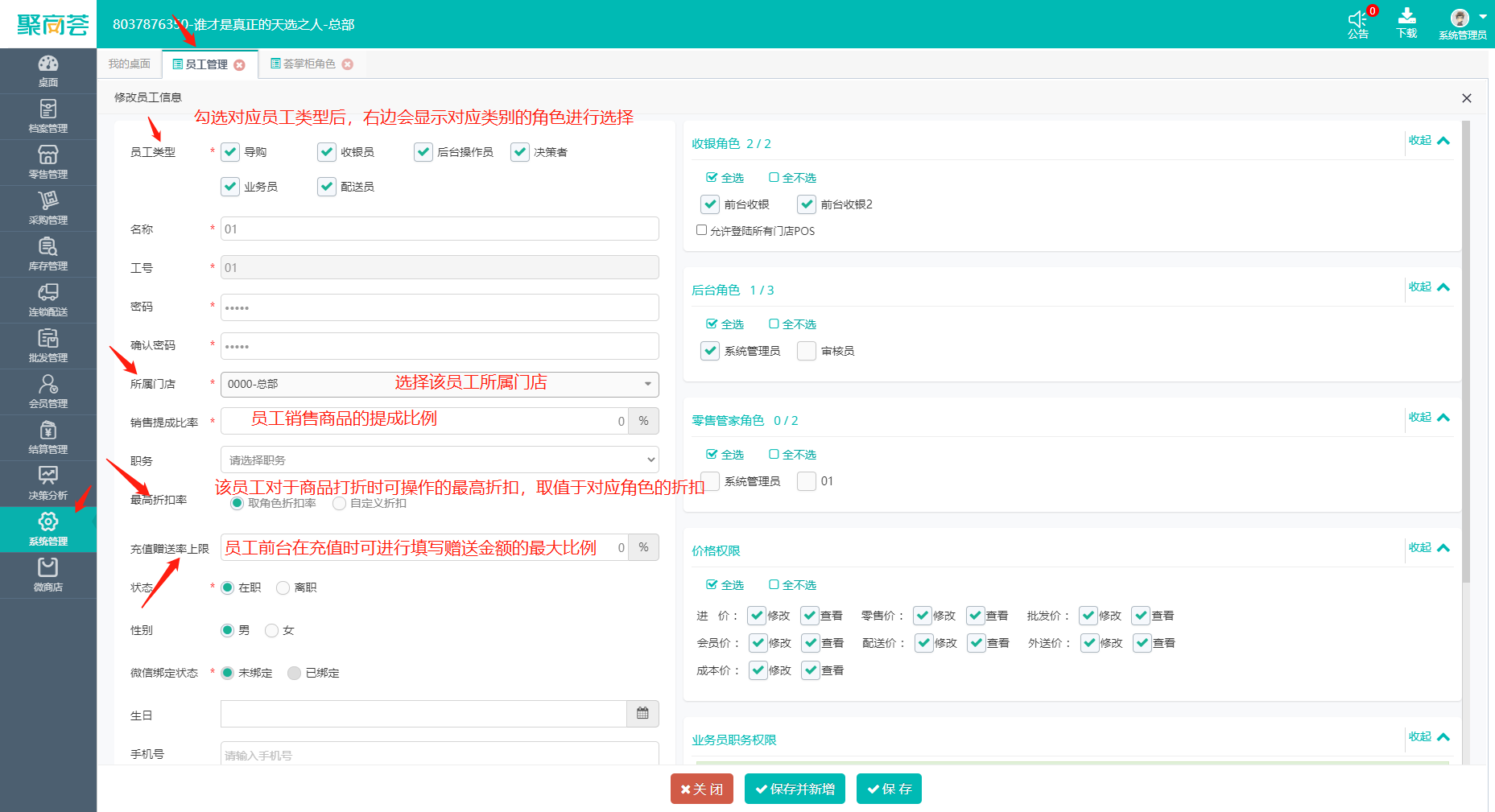Switch to the 我的桌面 tab
This screenshot has width=1495, height=812.
click(x=130, y=64)
